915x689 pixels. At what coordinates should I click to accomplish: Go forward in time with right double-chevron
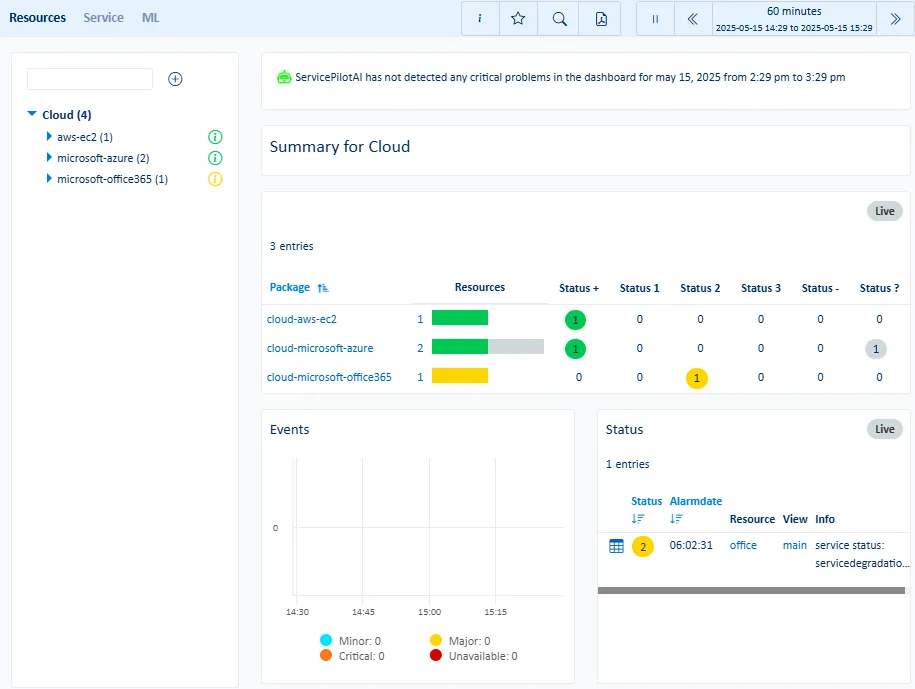click(x=895, y=19)
